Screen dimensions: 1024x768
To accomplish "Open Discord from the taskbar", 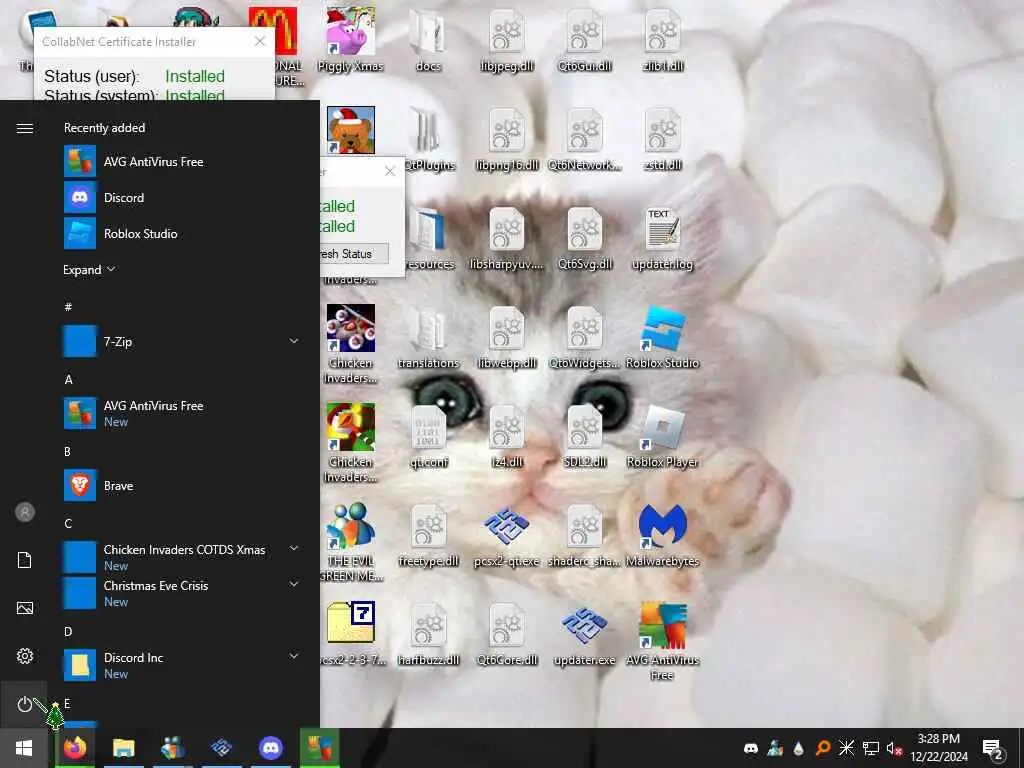I will coord(270,748).
